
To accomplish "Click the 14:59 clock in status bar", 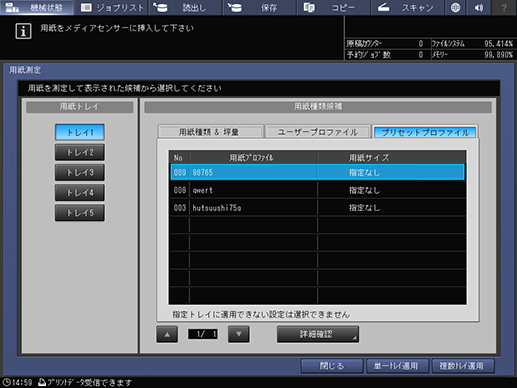I will pos(17,383).
